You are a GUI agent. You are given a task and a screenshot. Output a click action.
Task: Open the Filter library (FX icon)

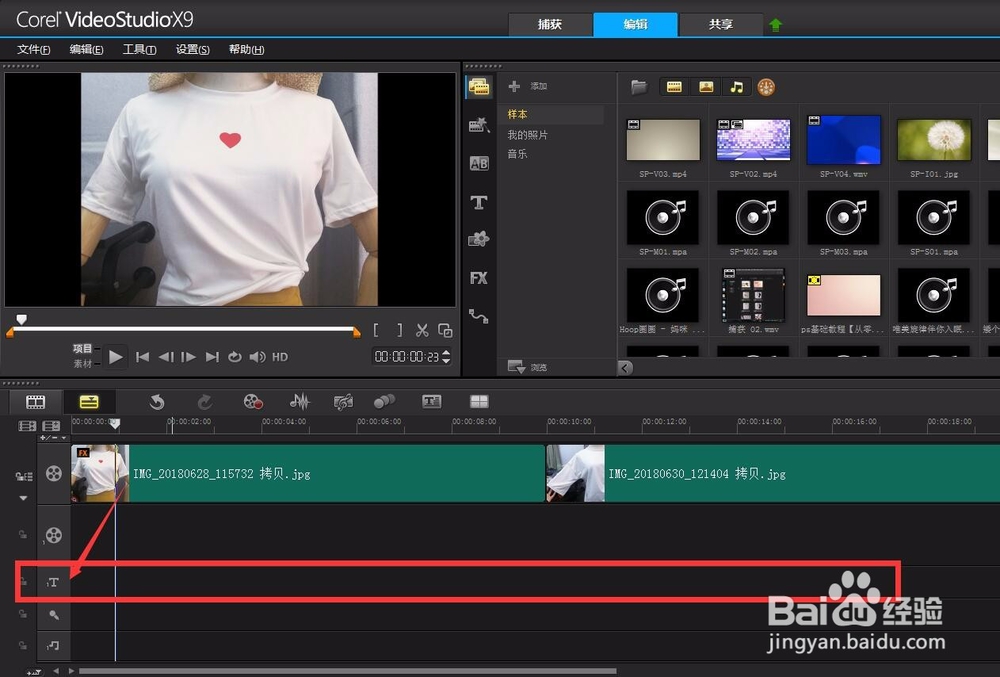click(x=478, y=278)
